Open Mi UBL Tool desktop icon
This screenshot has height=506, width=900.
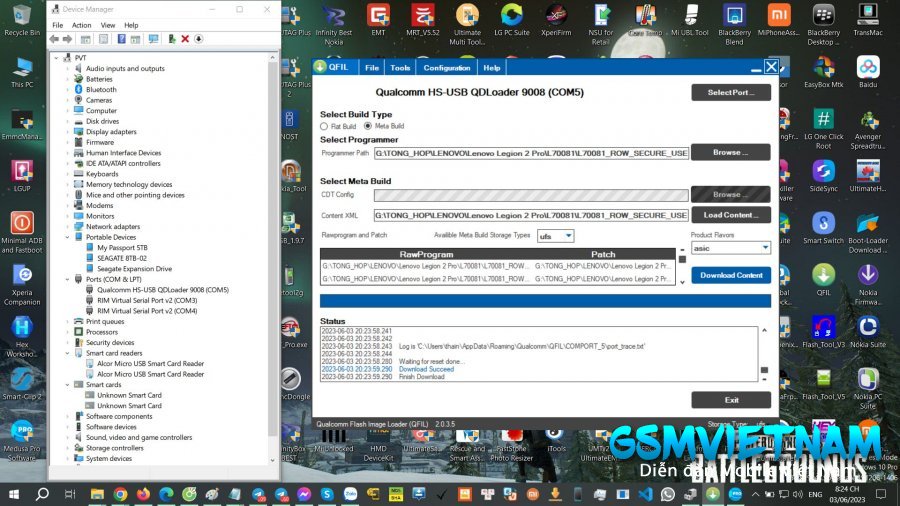click(x=690, y=21)
